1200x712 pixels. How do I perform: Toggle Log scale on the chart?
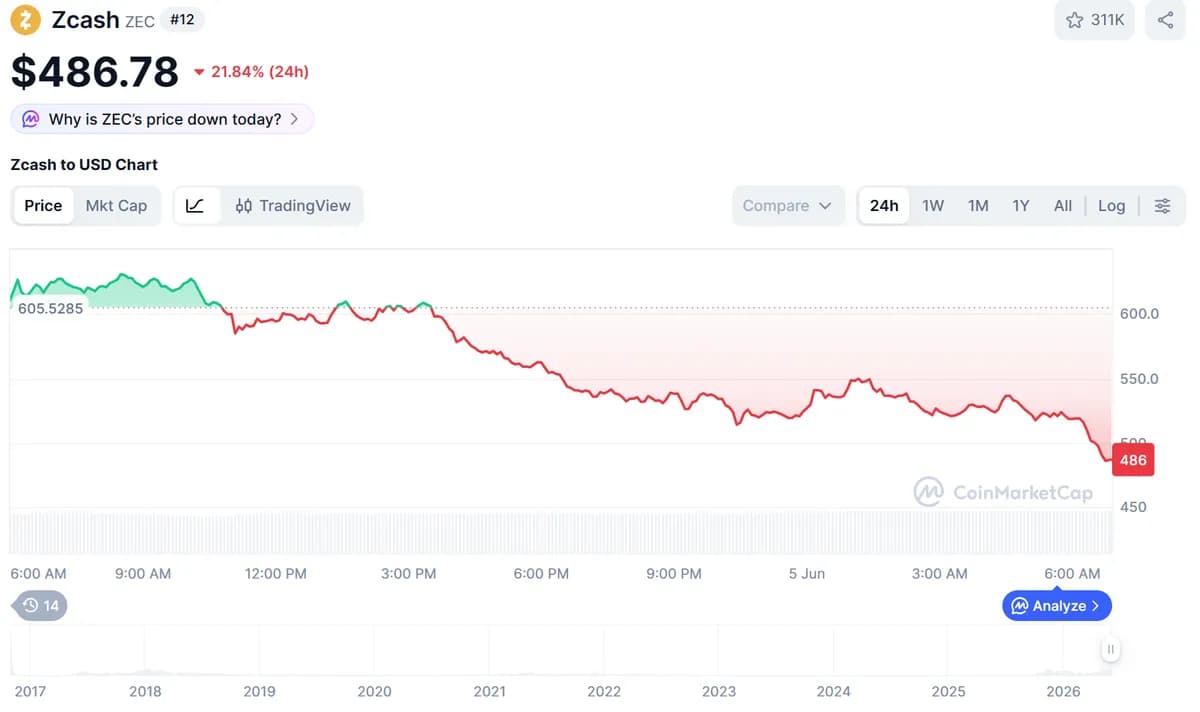pyautogui.click(x=1111, y=206)
